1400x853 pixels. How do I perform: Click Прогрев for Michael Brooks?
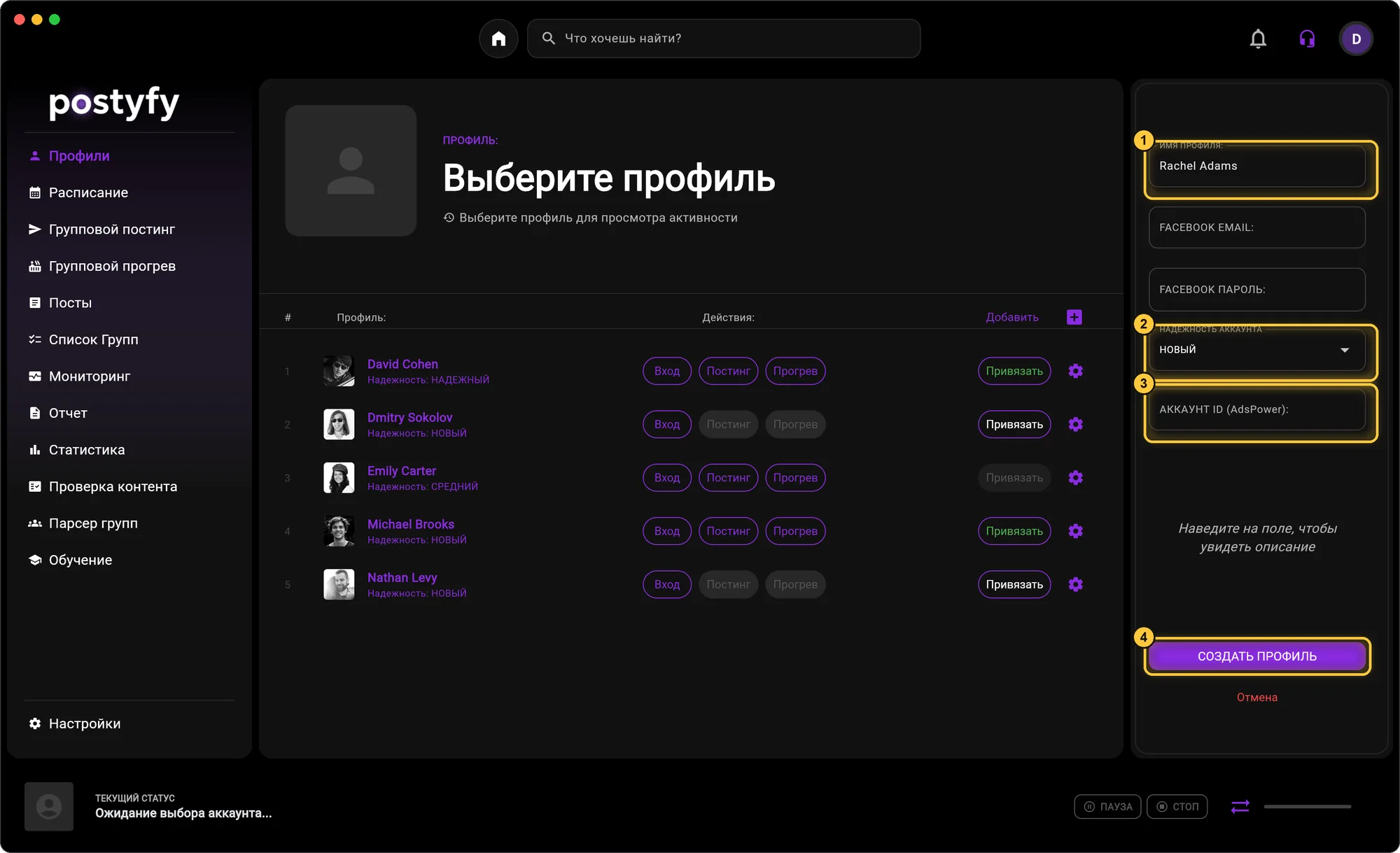[x=795, y=531]
